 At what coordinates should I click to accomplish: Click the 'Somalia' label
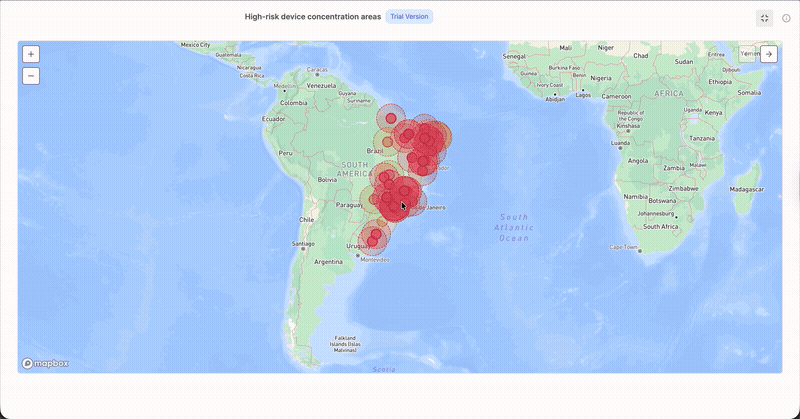click(749, 93)
